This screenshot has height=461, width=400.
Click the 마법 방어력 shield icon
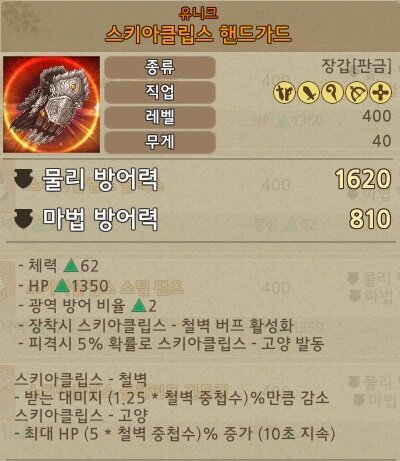tap(24, 219)
